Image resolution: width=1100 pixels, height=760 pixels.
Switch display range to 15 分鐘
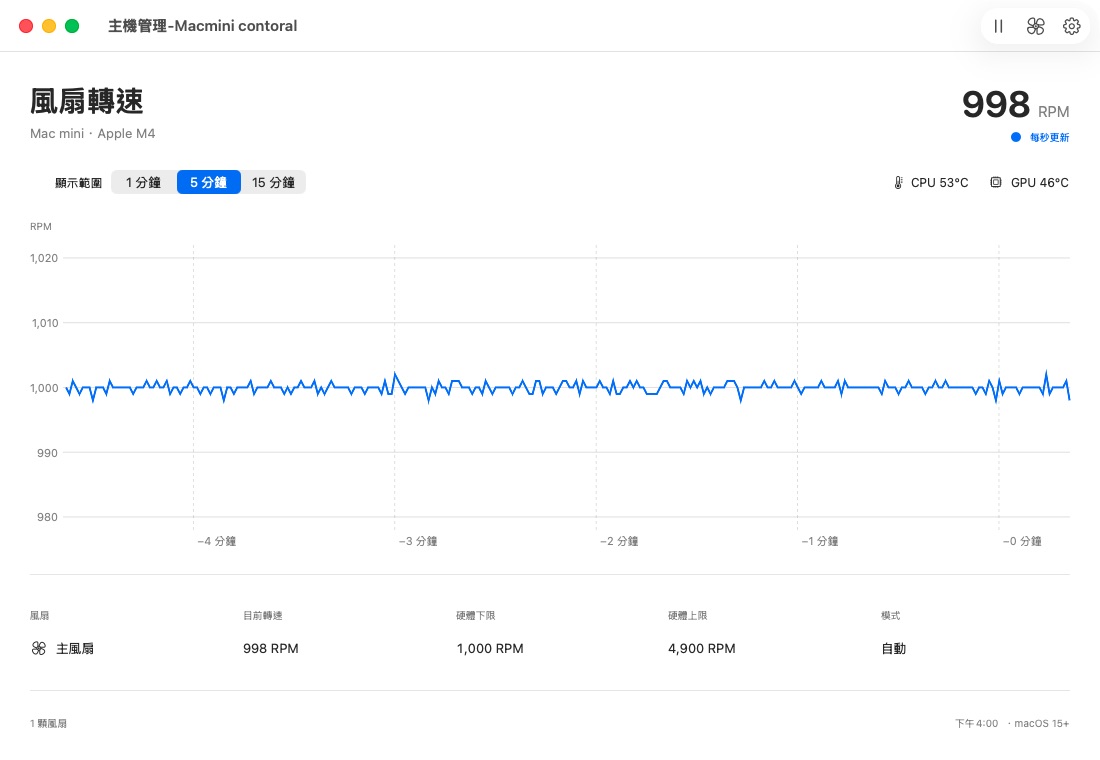(x=273, y=182)
